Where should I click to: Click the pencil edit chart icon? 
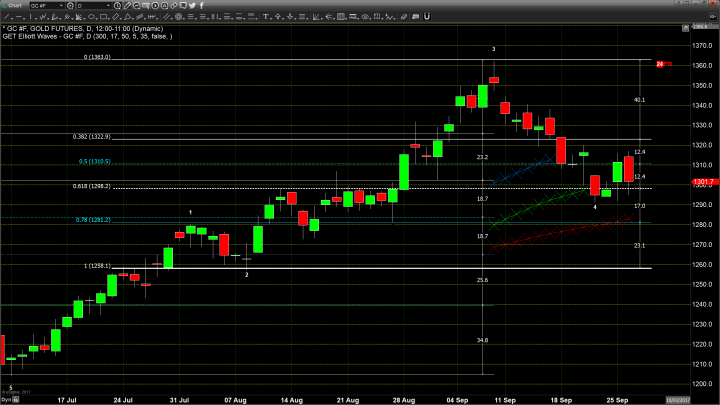[x=127, y=6]
